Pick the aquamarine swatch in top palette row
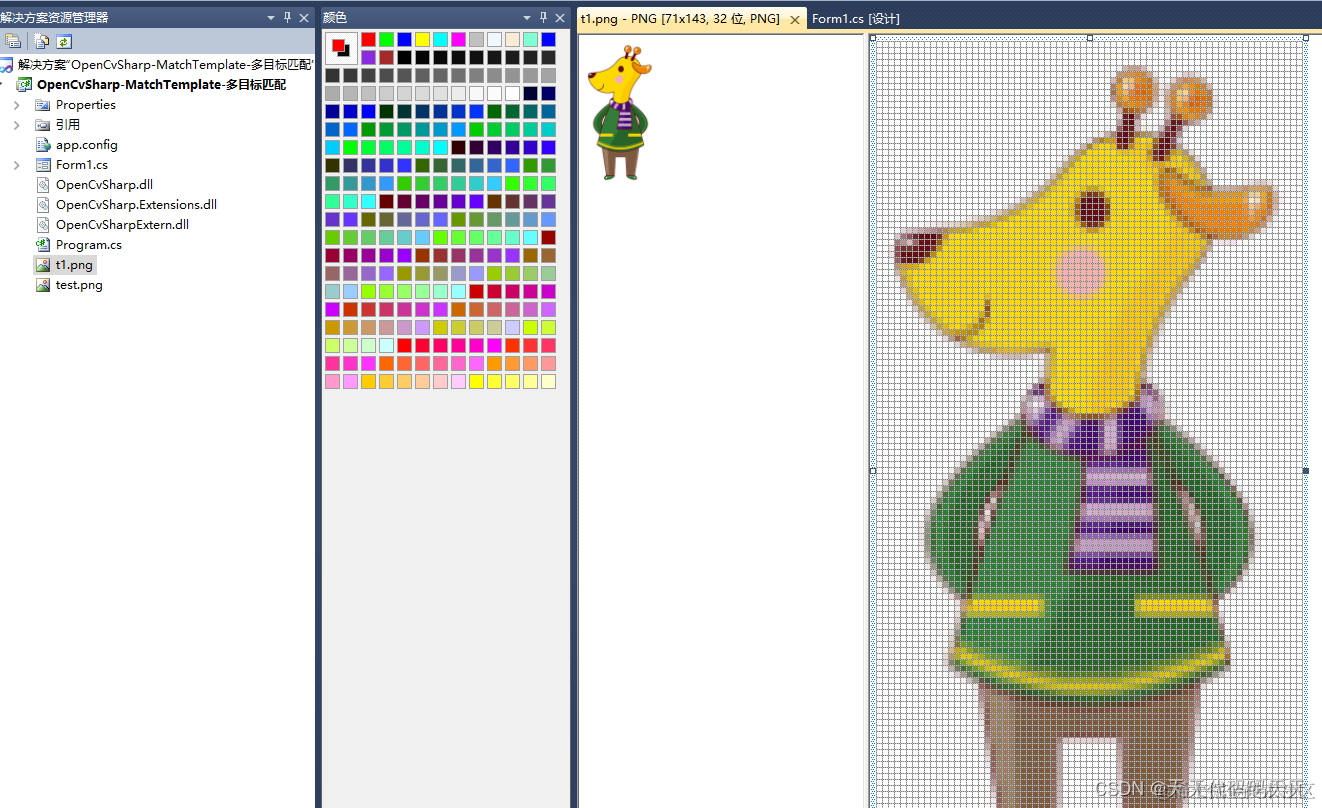Viewport: 1322px width, 808px height. point(530,39)
